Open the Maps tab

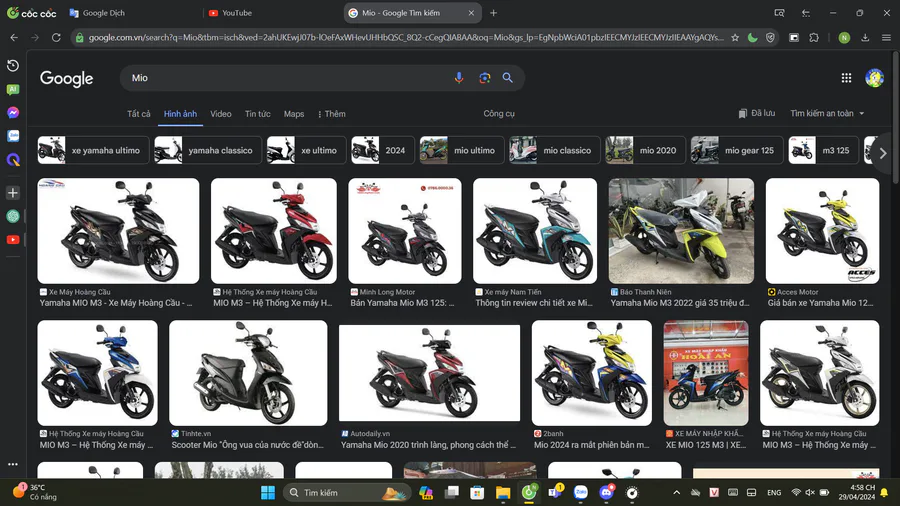[x=294, y=114]
